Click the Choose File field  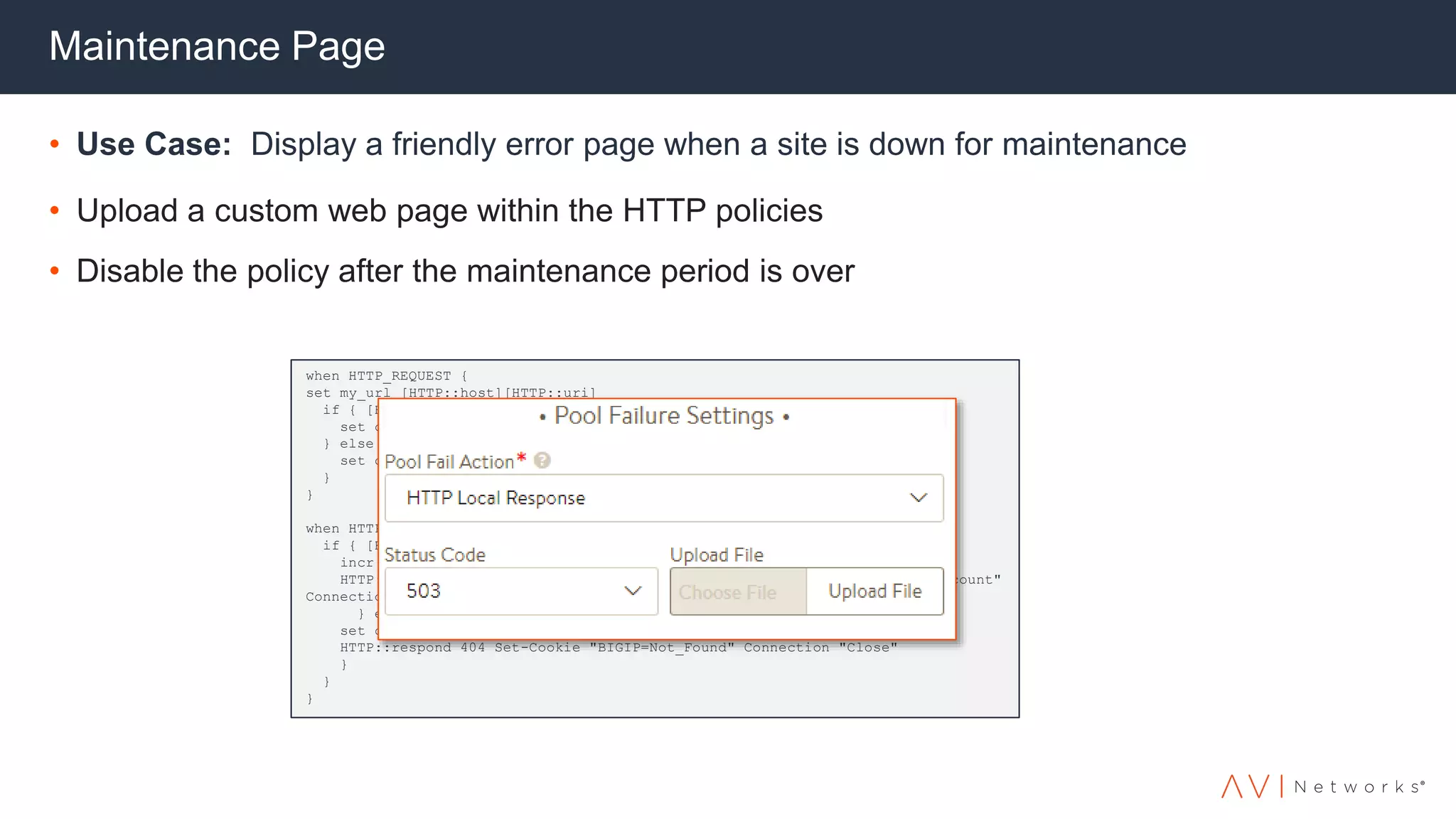[x=738, y=591]
